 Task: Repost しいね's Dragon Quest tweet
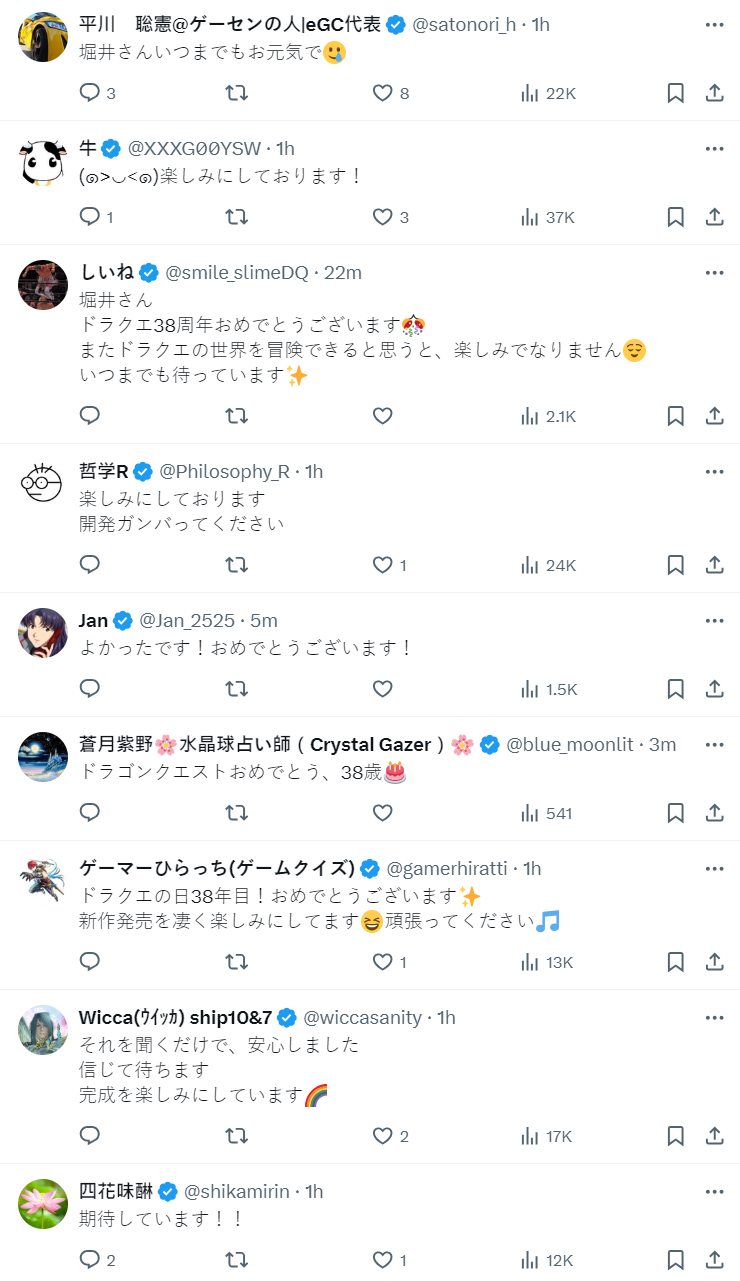tap(236, 416)
